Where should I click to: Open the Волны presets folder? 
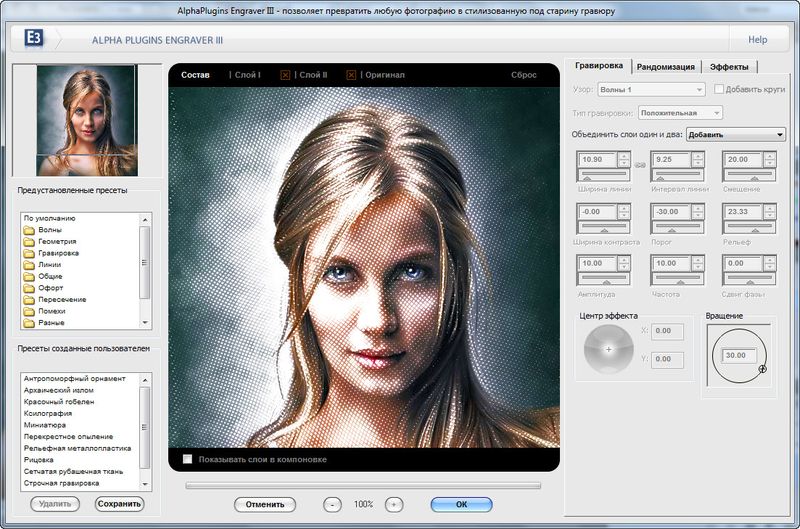coord(49,230)
